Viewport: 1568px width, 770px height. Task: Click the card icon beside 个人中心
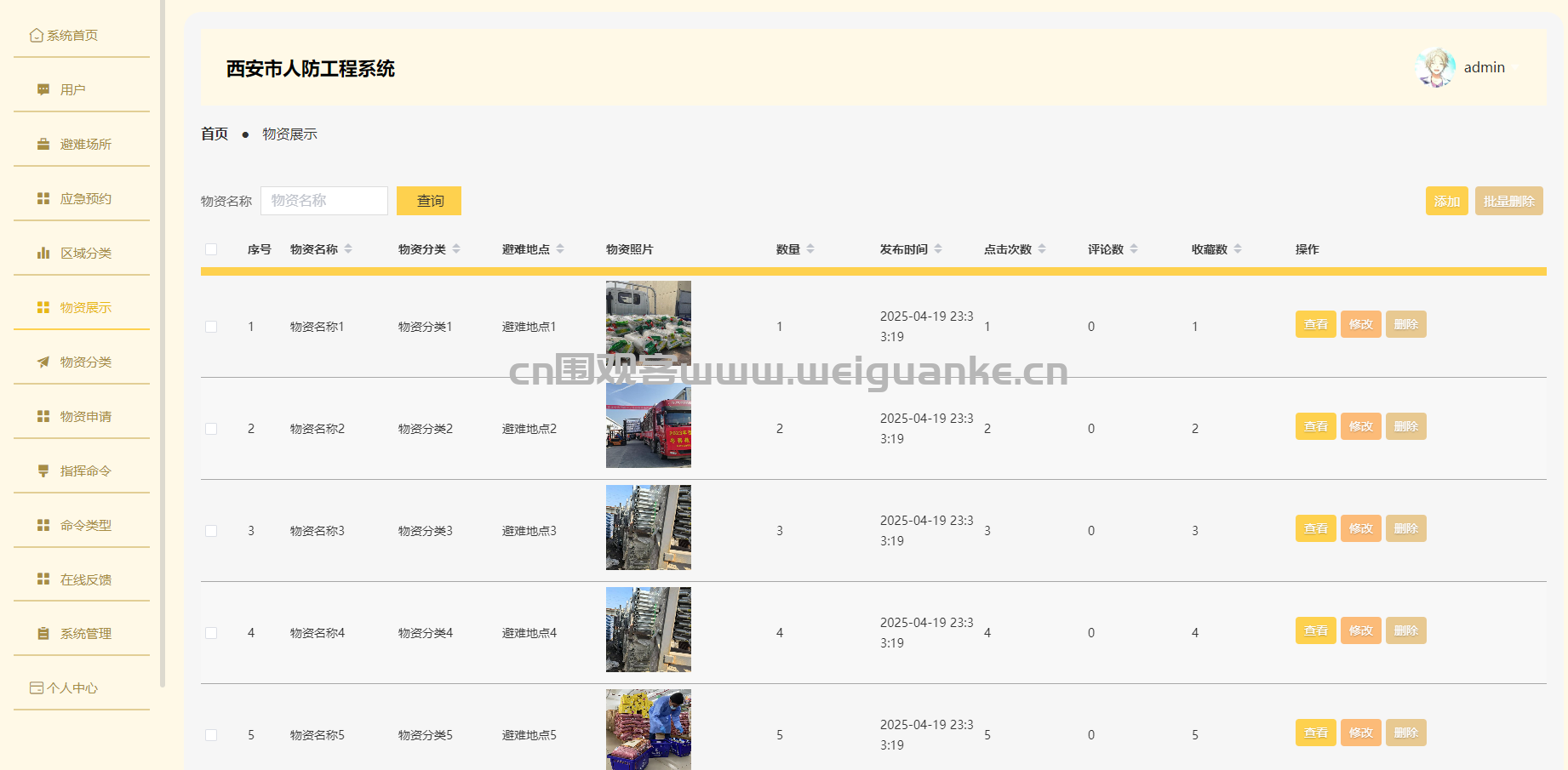[37, 687]
